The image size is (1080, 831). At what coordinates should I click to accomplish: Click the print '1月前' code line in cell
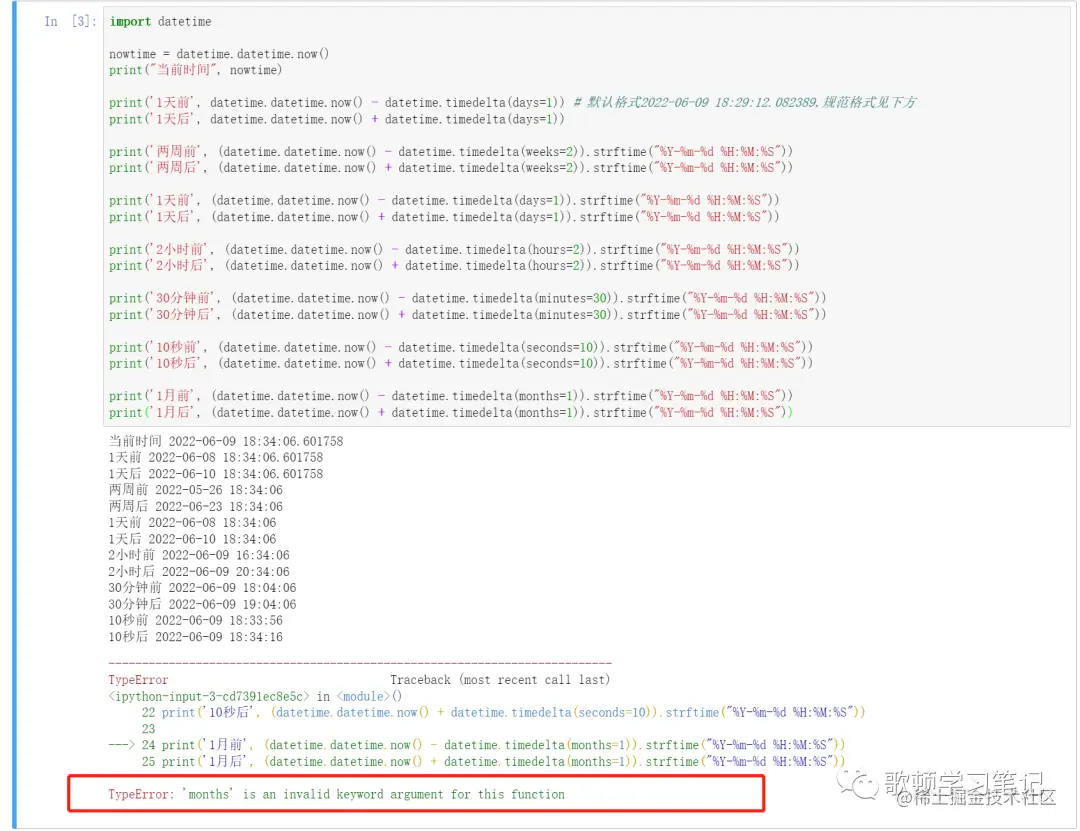point(451,396)
